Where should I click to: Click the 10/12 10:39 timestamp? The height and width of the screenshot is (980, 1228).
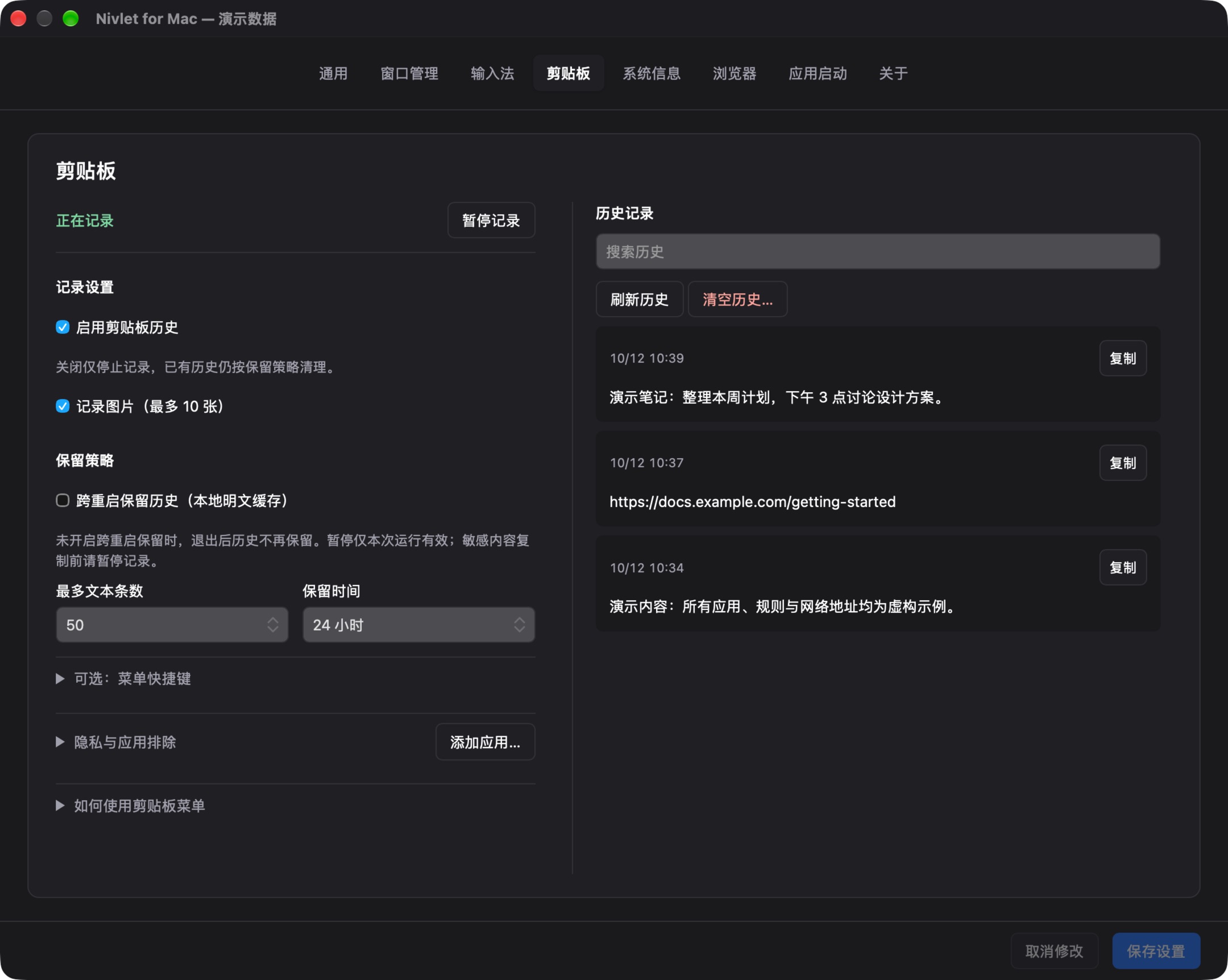(646, 358)
